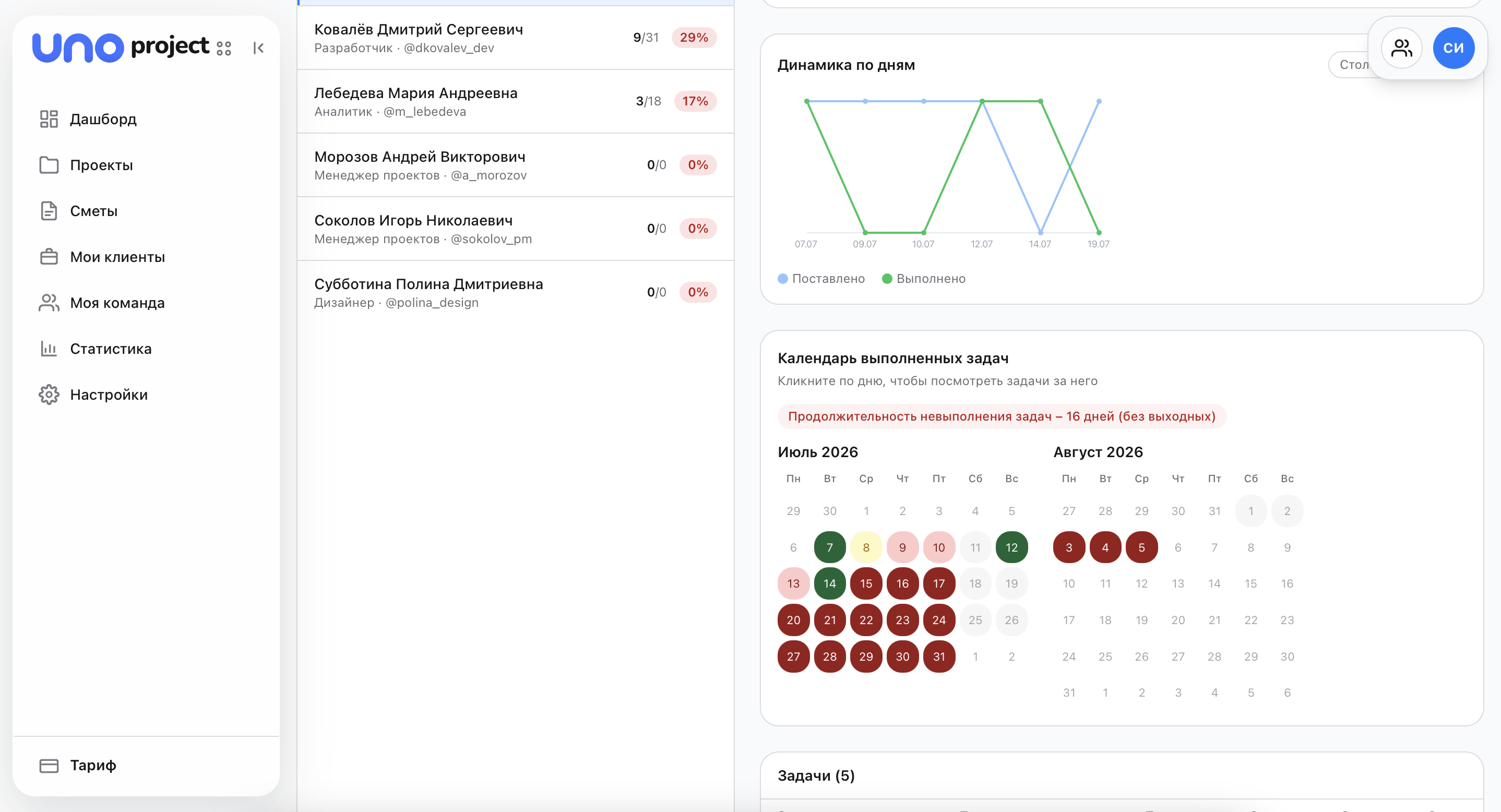1501x812 pixels.
Task: Open tasks for July 24
Action: [939, 620]
